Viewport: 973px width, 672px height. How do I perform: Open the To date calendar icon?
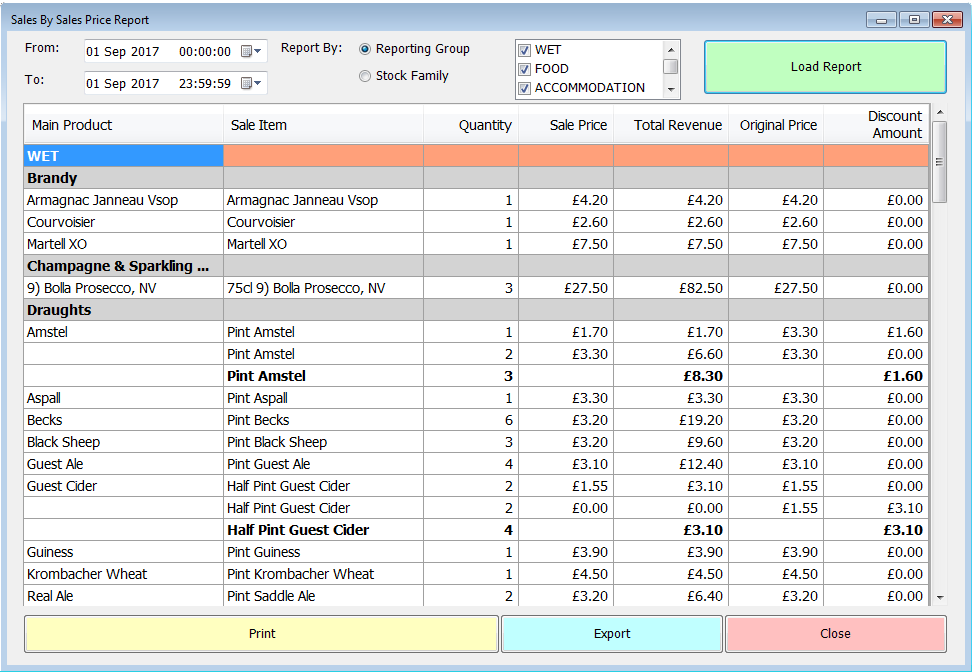[x=246, y=83]
